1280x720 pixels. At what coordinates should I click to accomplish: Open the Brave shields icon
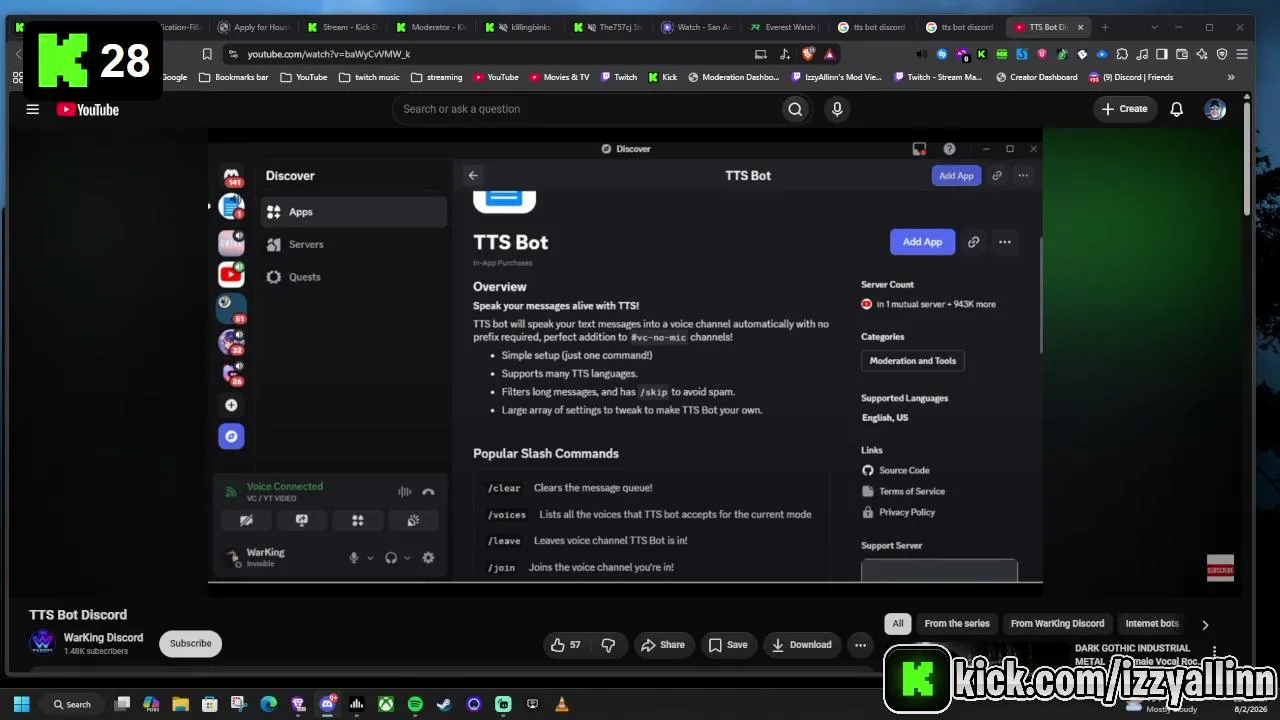click(808, 54)
